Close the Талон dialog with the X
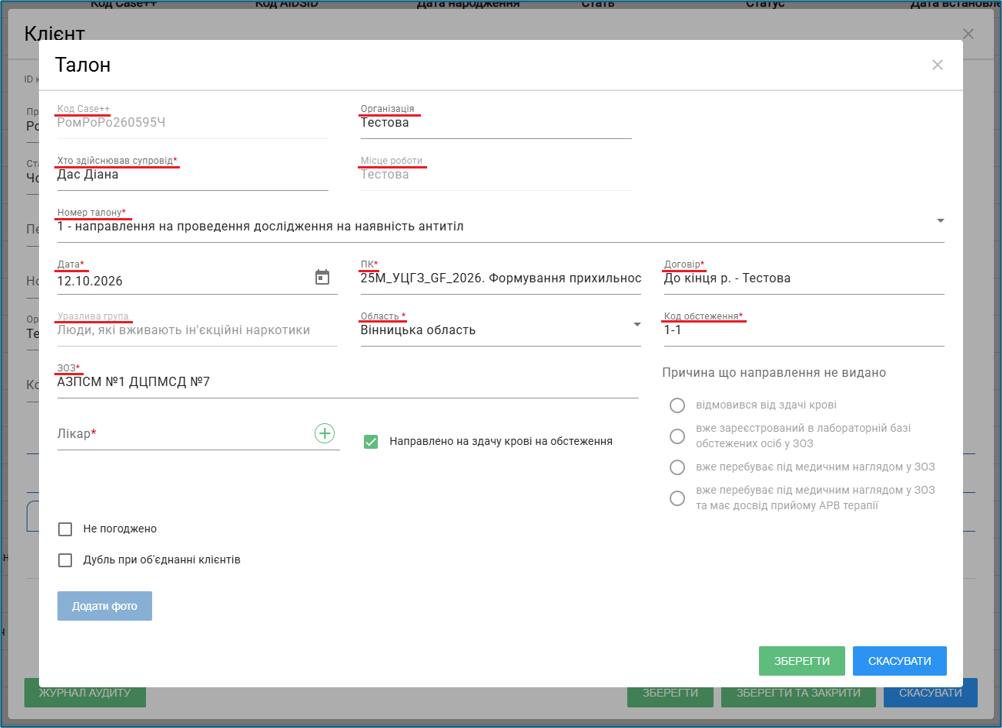The image size is (1002, 728). tap(937, 65)
